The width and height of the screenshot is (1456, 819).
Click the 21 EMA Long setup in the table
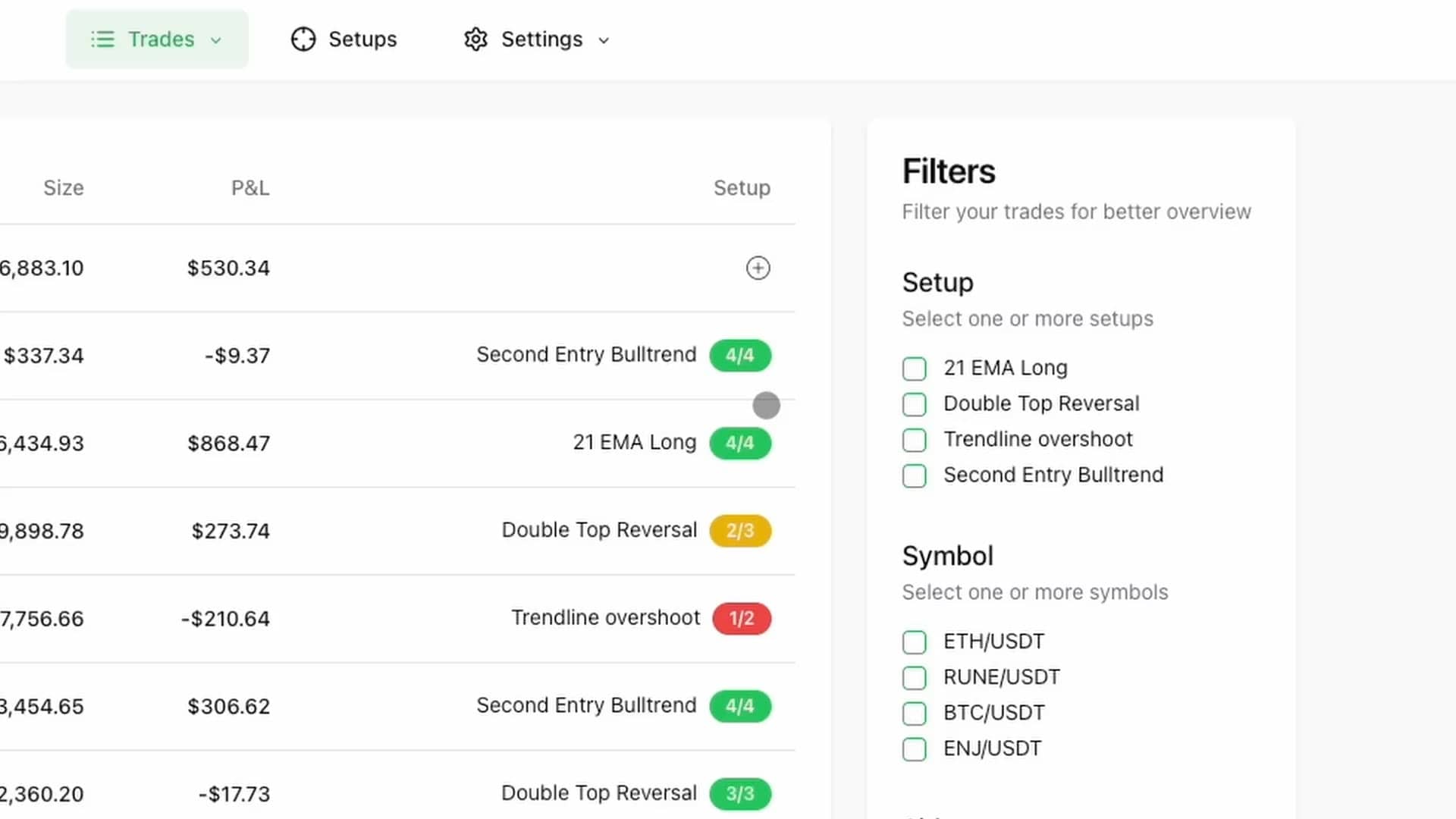click(x=635, y=442)
